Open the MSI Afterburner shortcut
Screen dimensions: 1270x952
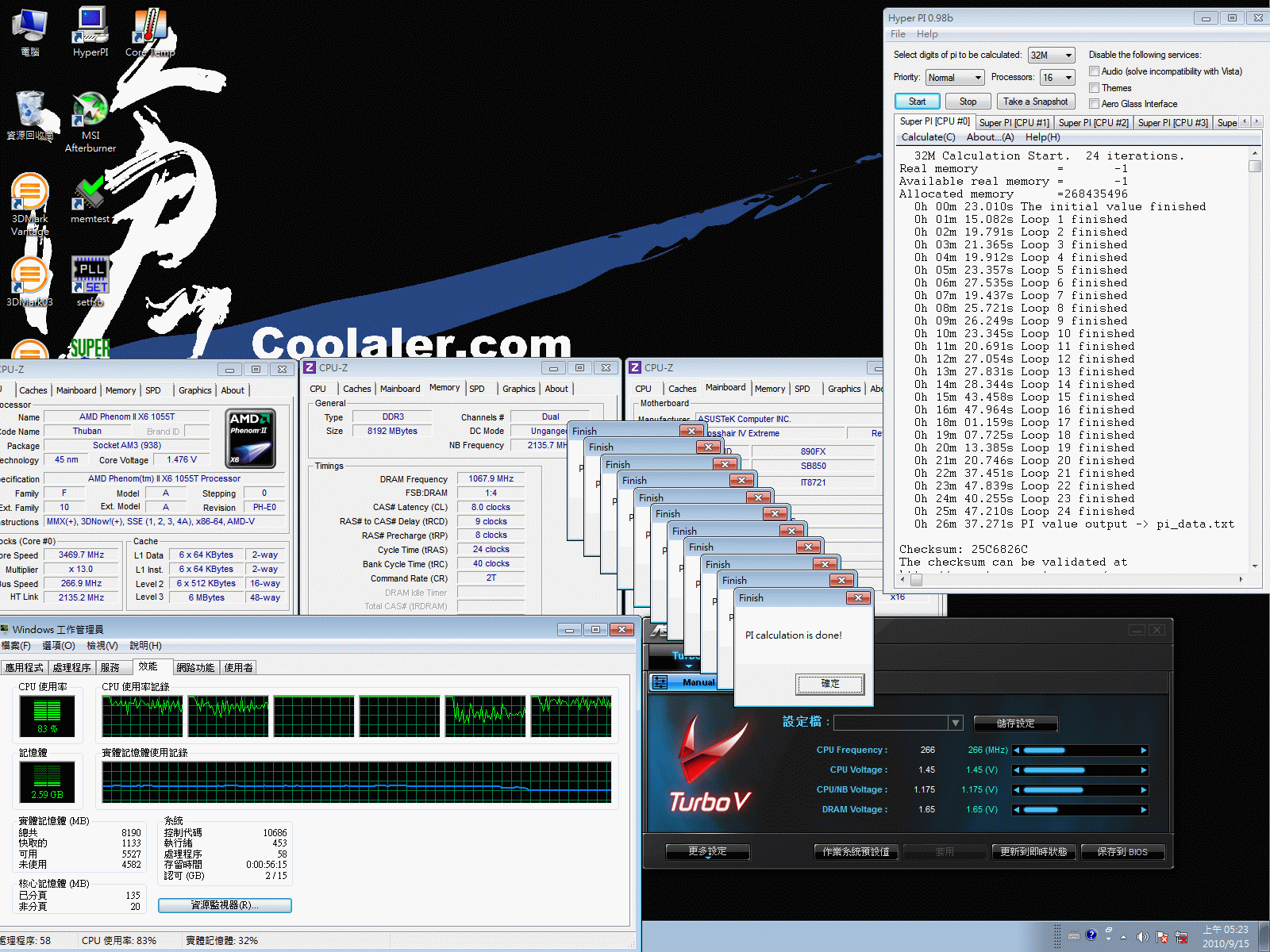point(90,121)
